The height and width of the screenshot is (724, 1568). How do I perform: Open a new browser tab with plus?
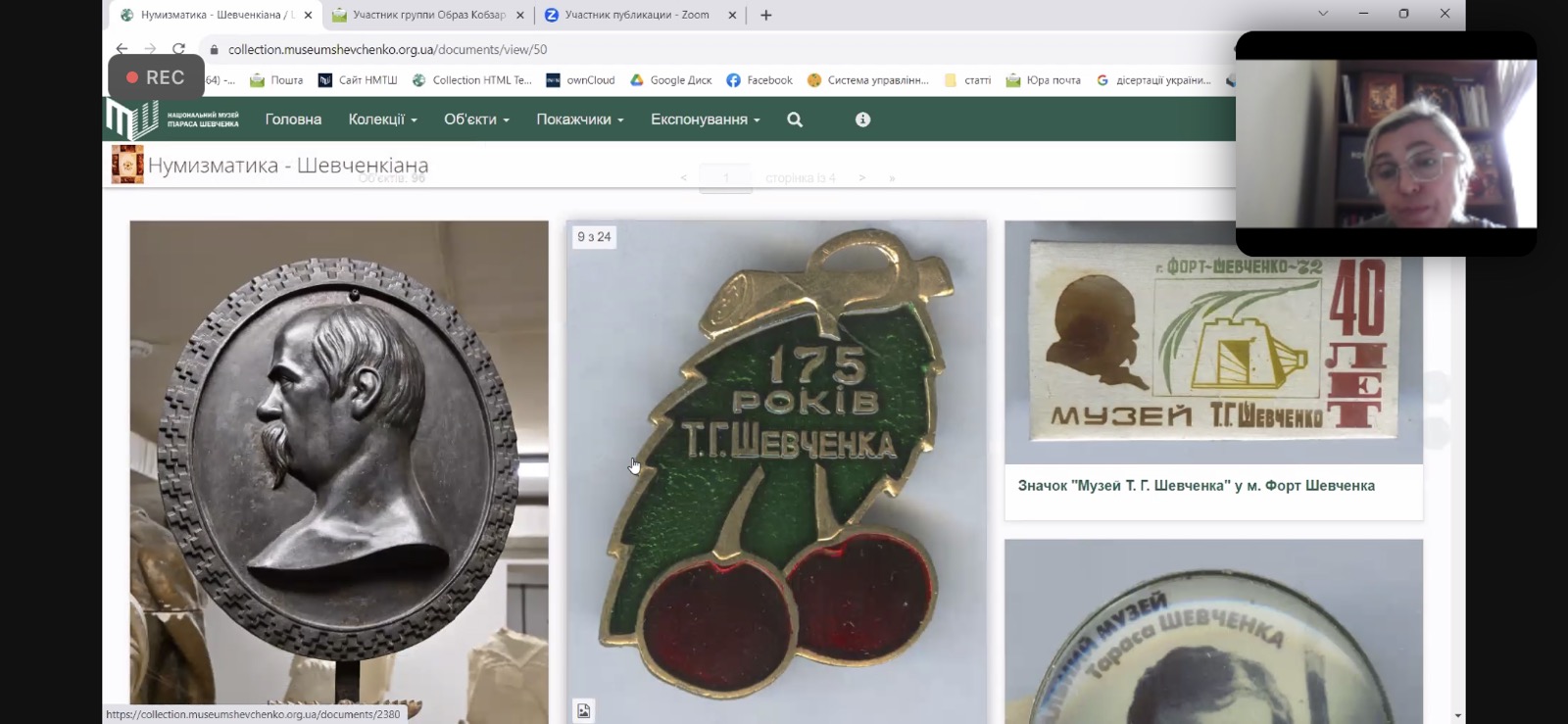tap(766, 15)
